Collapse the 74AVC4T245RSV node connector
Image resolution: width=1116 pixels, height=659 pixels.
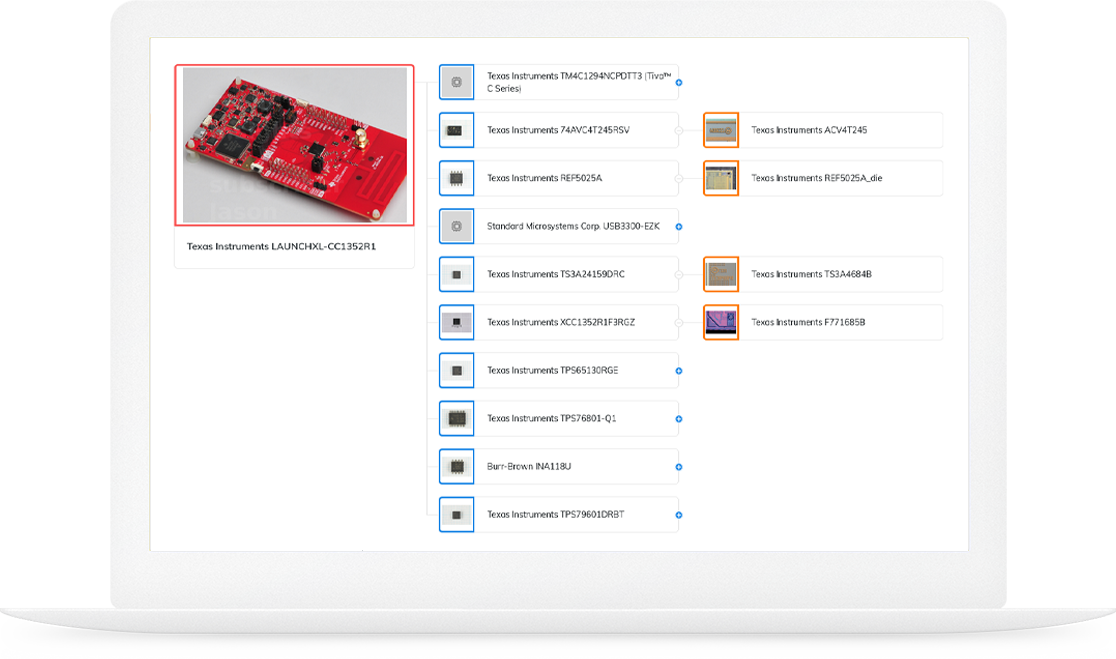679,131
